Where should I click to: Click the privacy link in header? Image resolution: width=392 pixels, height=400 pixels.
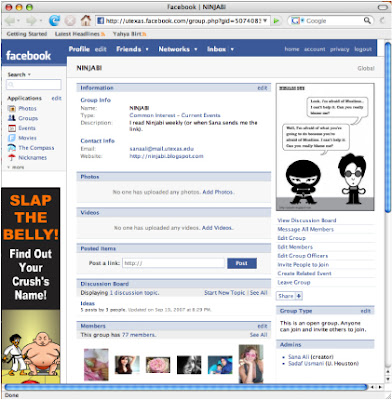pos(340,49)
